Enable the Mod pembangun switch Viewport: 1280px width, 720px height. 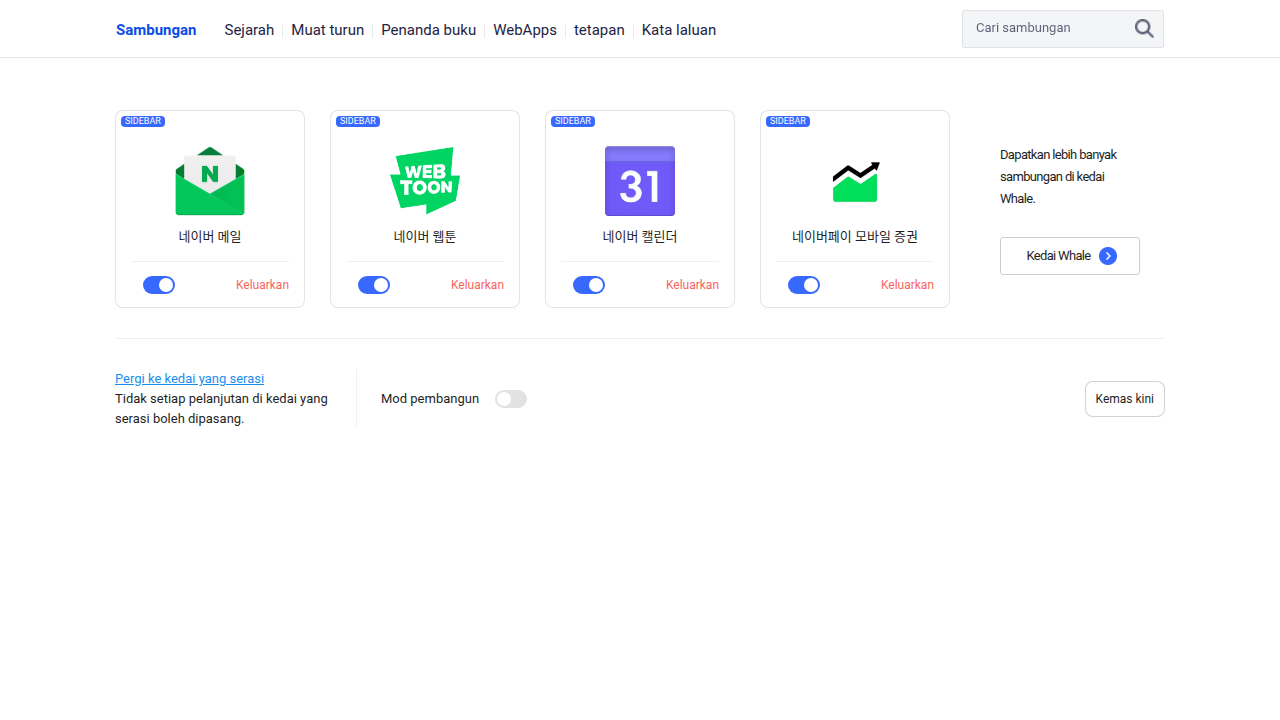(x=511, y=399)
